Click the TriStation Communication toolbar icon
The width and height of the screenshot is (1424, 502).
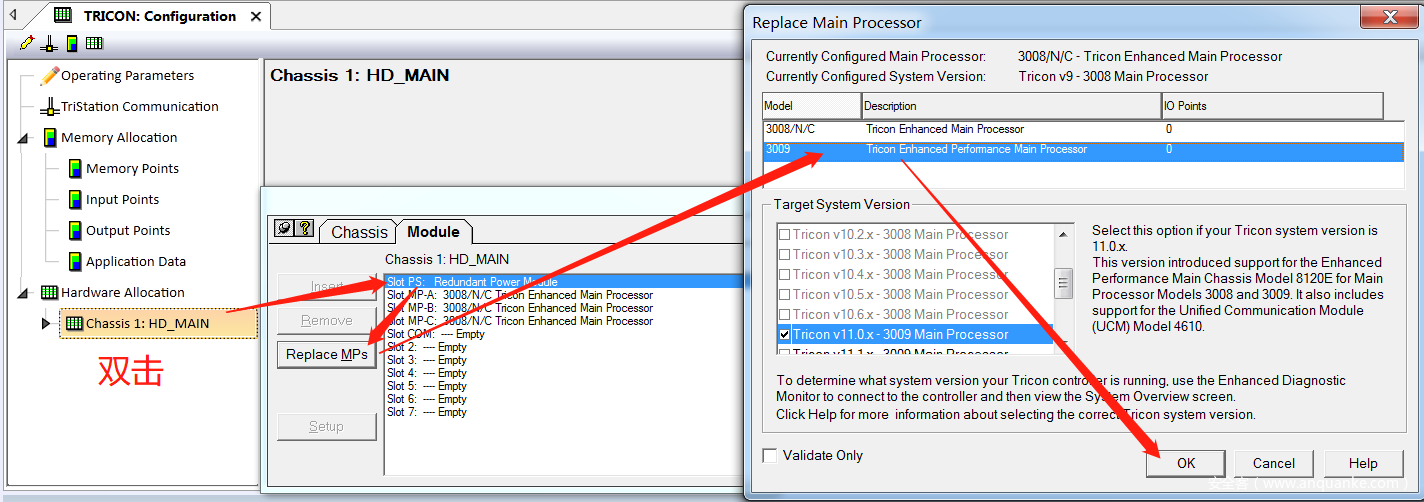[49, 43]
